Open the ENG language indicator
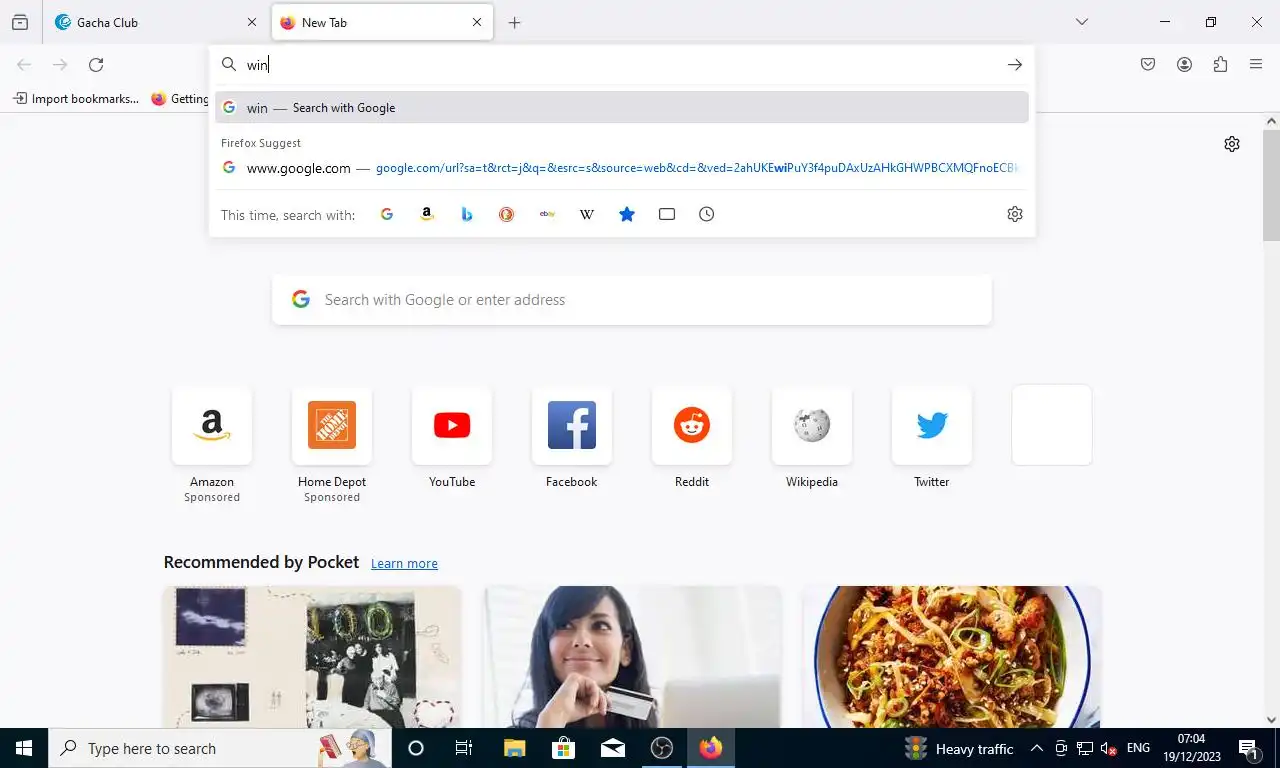This screenshot has width=1280, height=768. point(1138,748)
